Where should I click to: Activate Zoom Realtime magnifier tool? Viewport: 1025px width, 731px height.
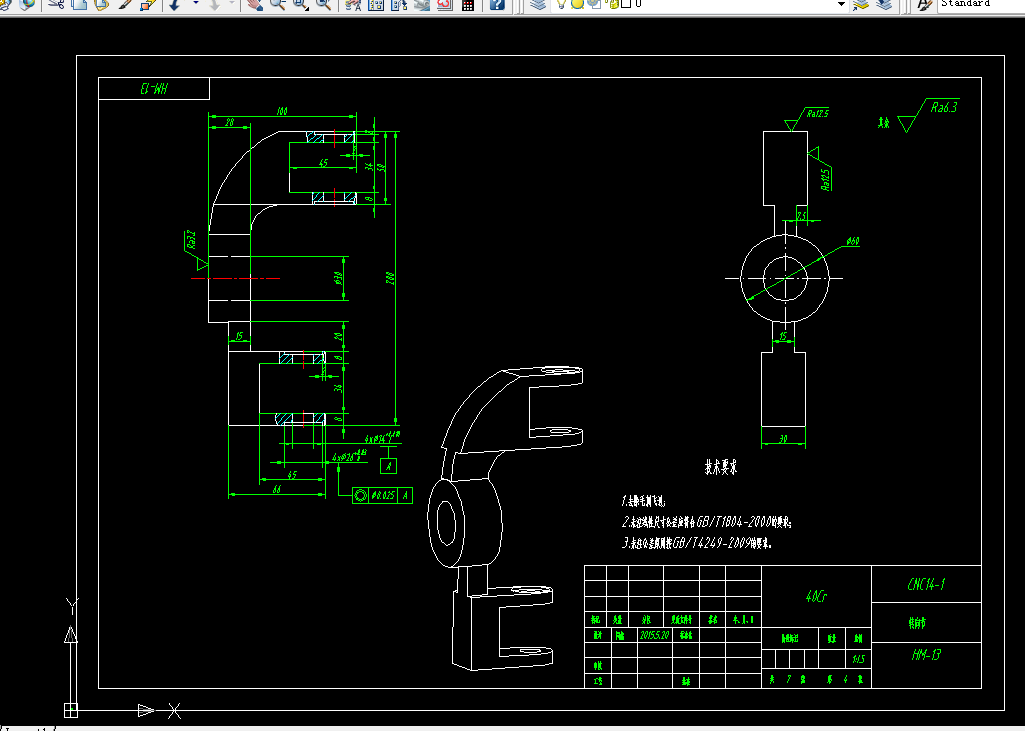point(278,4)
